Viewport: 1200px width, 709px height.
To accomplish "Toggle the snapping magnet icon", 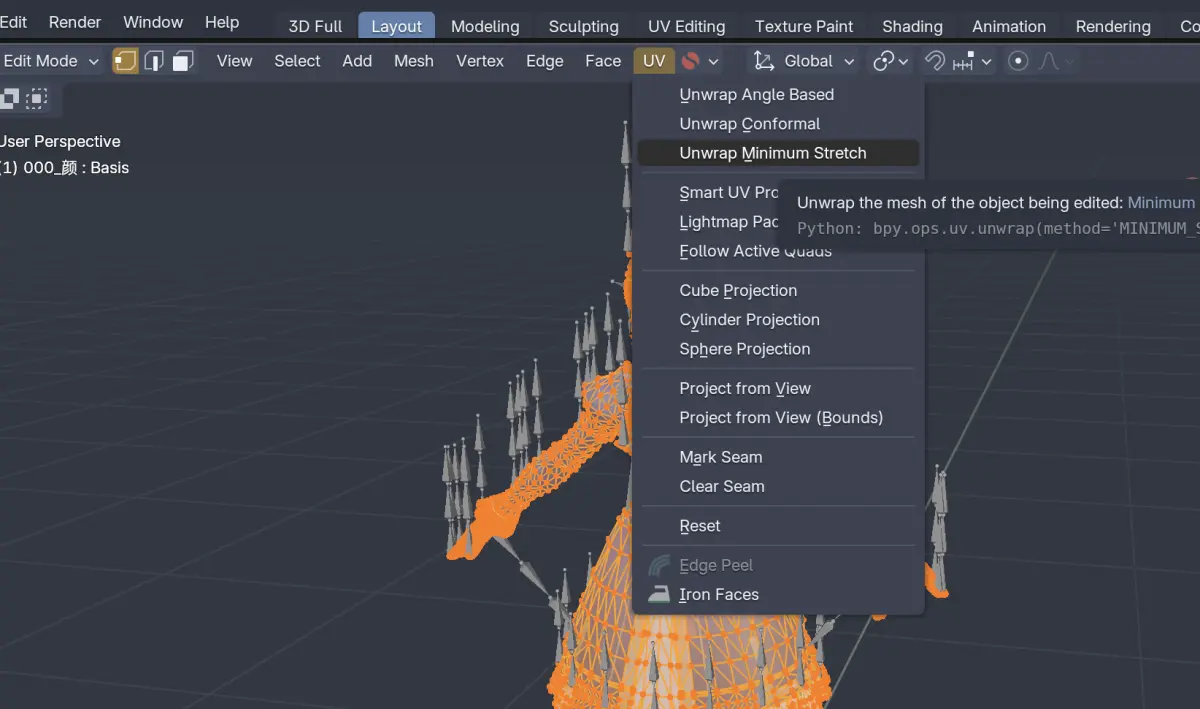I will pos(935,61).
